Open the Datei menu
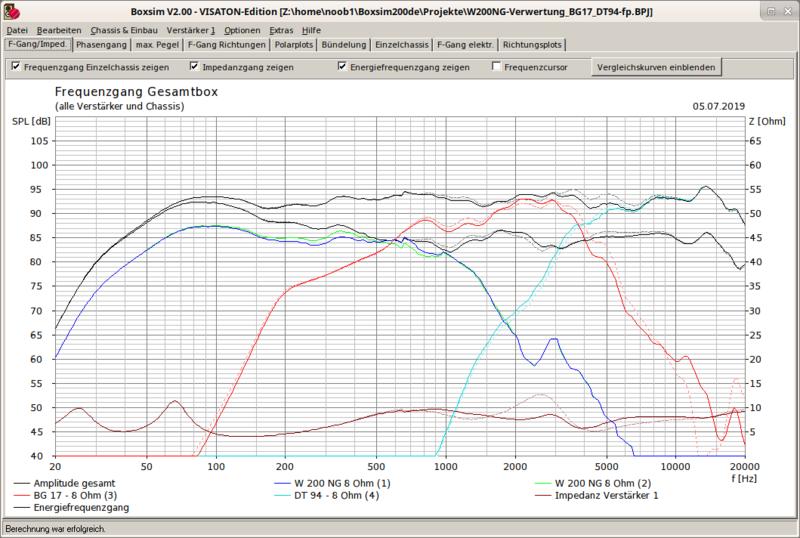 [17, 31]
